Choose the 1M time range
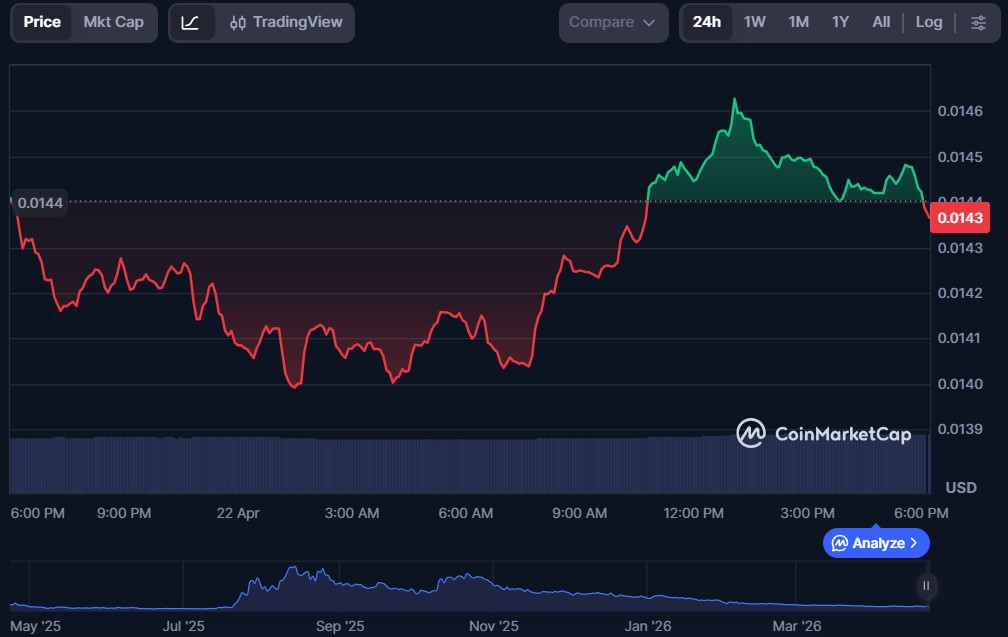 798,22
